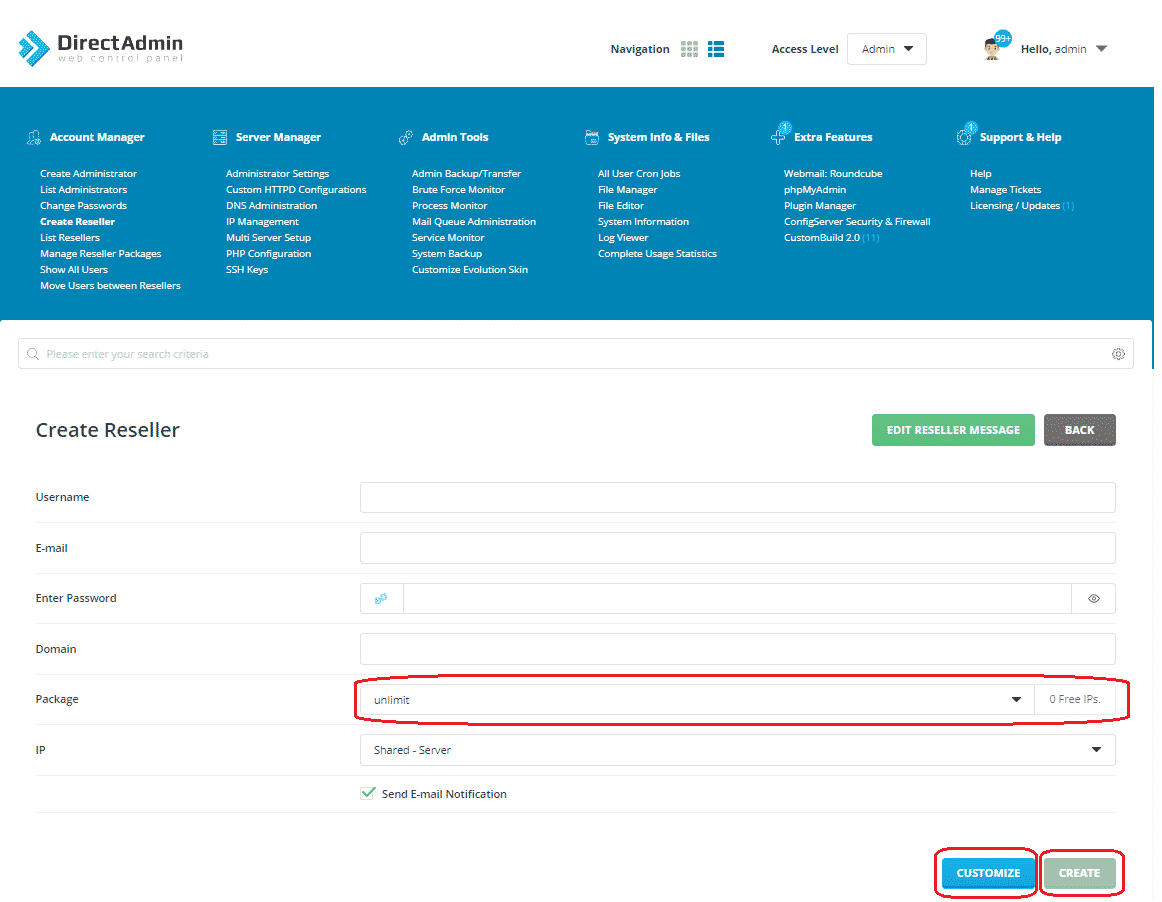Open Licensing / Updates
Image resolution: width=1162 pixels, height=902 pixels.
point(1015,206)
